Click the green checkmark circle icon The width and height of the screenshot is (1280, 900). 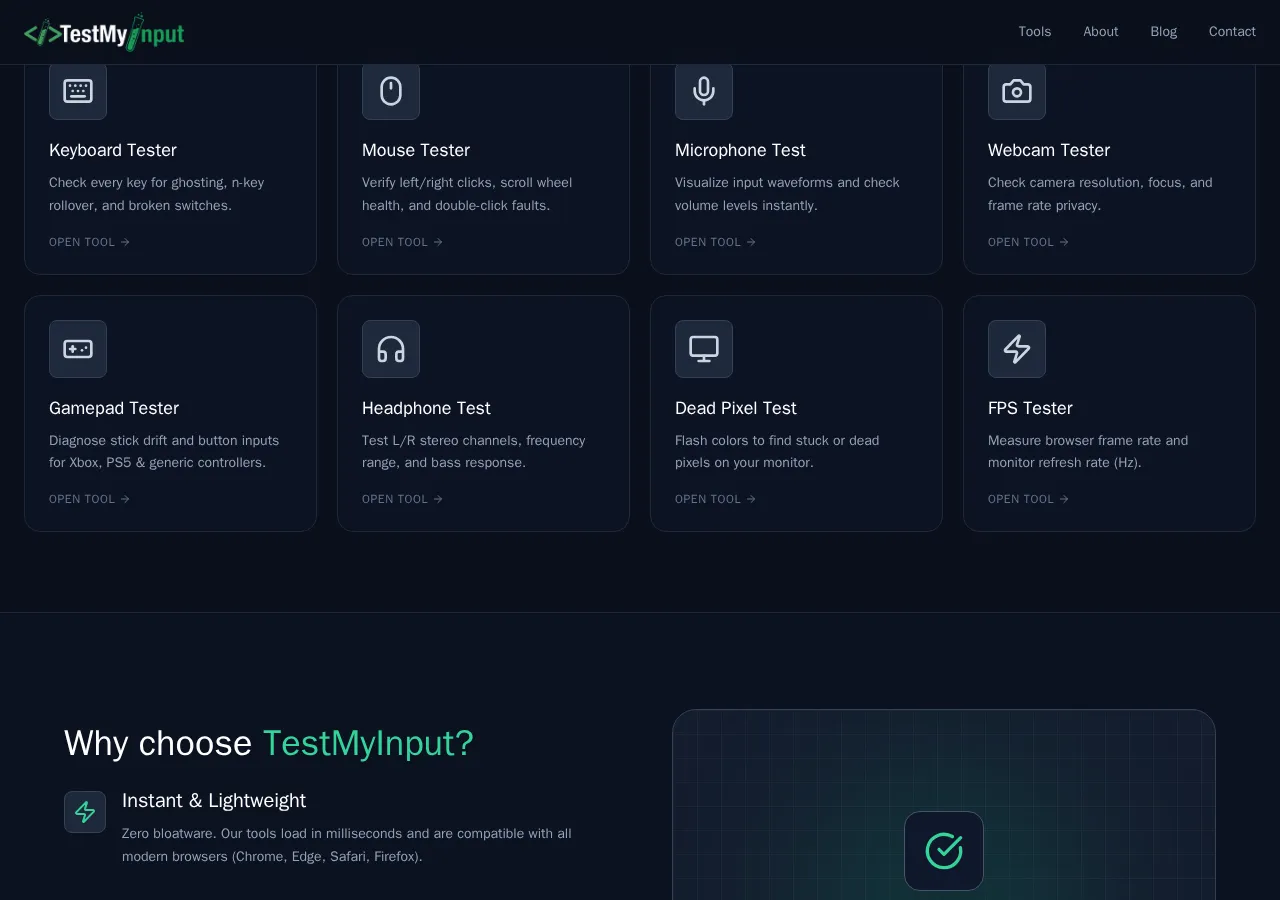[x=944, y=851]
